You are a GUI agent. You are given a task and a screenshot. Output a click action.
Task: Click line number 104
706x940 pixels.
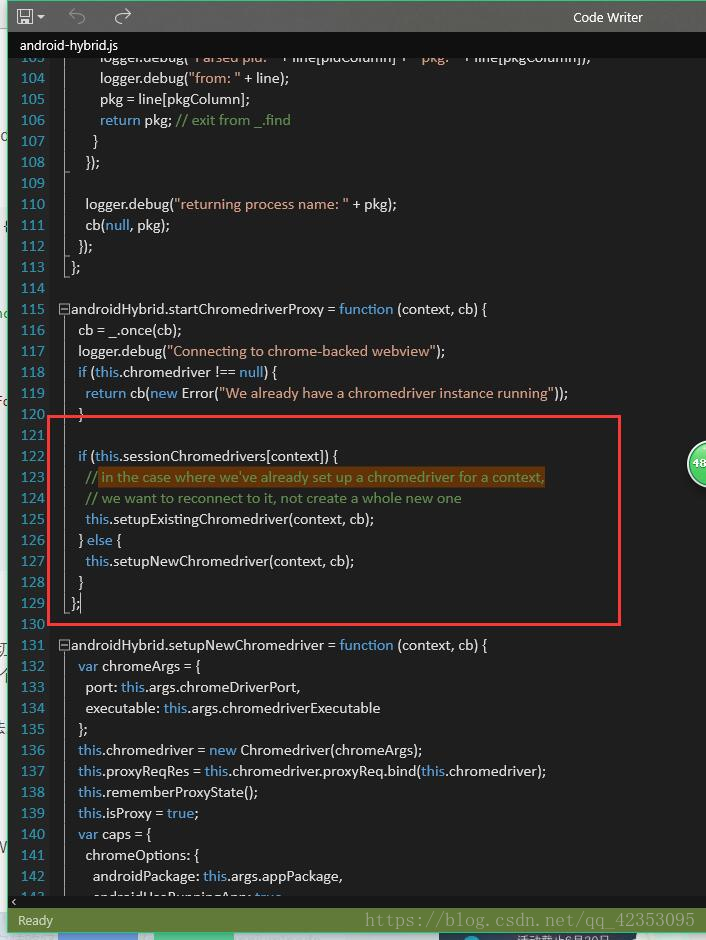coord(33,78)
